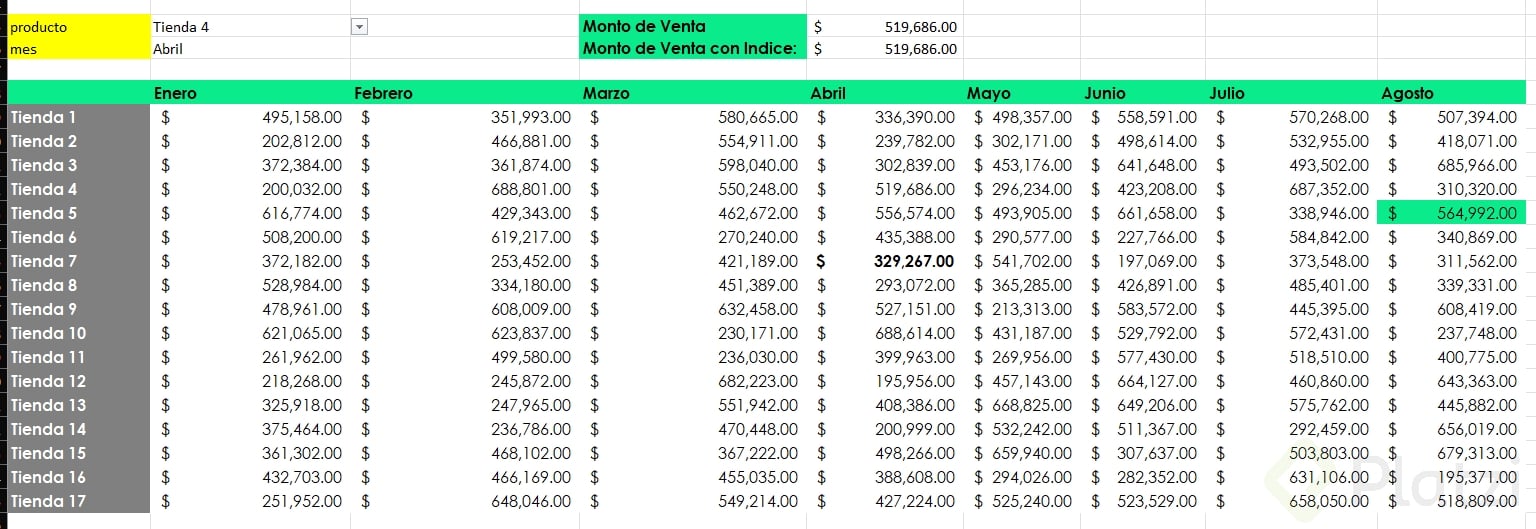This screenshot has height=529, width=1536.
Task: Select Monto de Venta con Indice label
Action: point(692,48)
